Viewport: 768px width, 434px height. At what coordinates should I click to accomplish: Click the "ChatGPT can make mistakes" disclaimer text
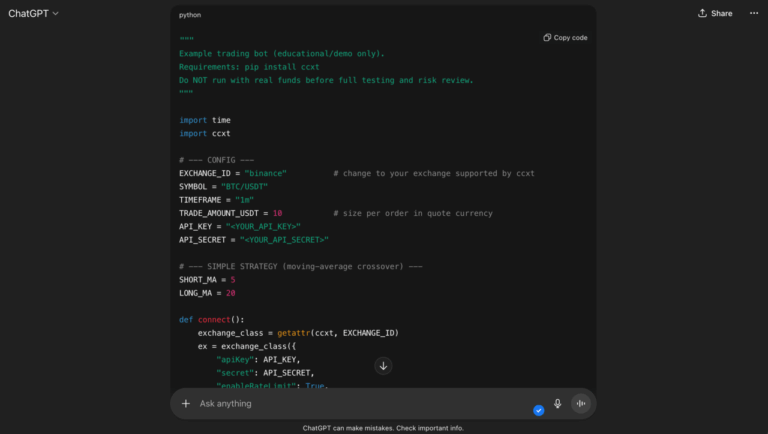tap(383, 428)
